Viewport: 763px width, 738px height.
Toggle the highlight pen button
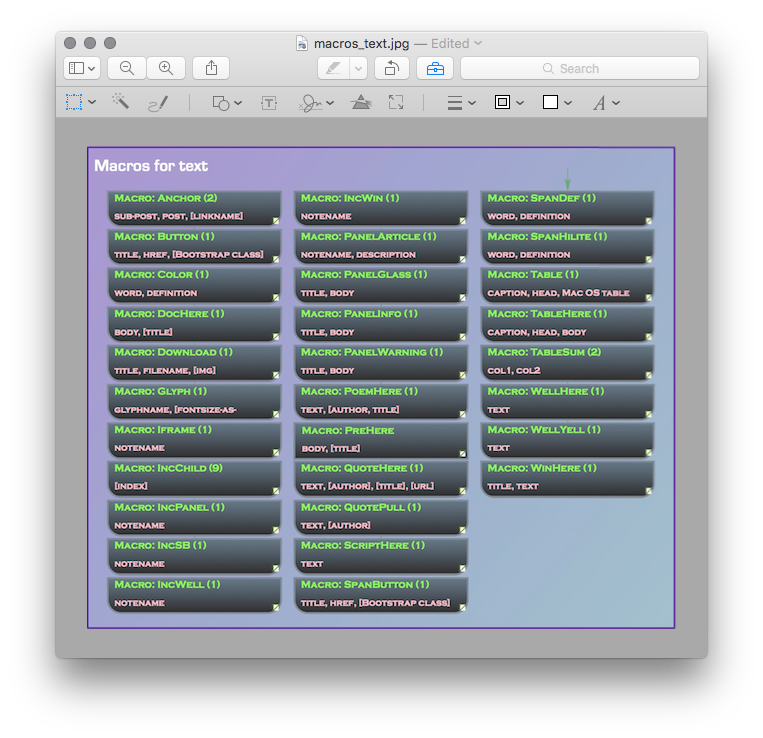[x=332, y=68]
